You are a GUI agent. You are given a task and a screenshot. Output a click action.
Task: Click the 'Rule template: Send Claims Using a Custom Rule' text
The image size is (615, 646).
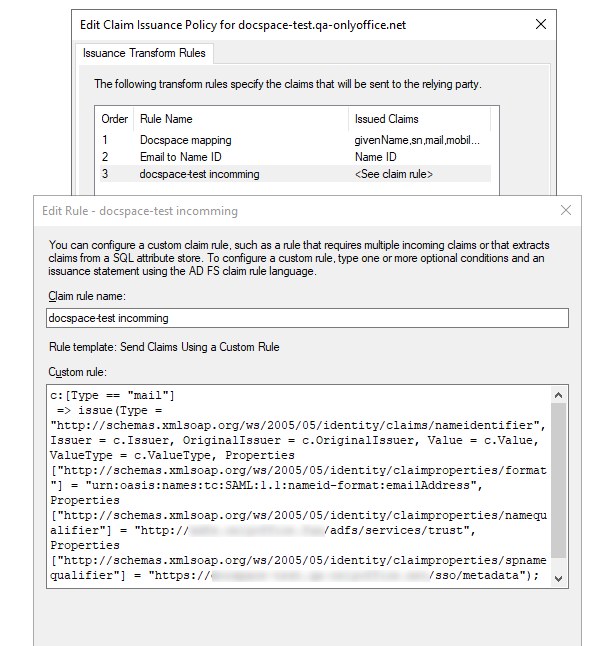pyautogui.click(x=164, y=347)
